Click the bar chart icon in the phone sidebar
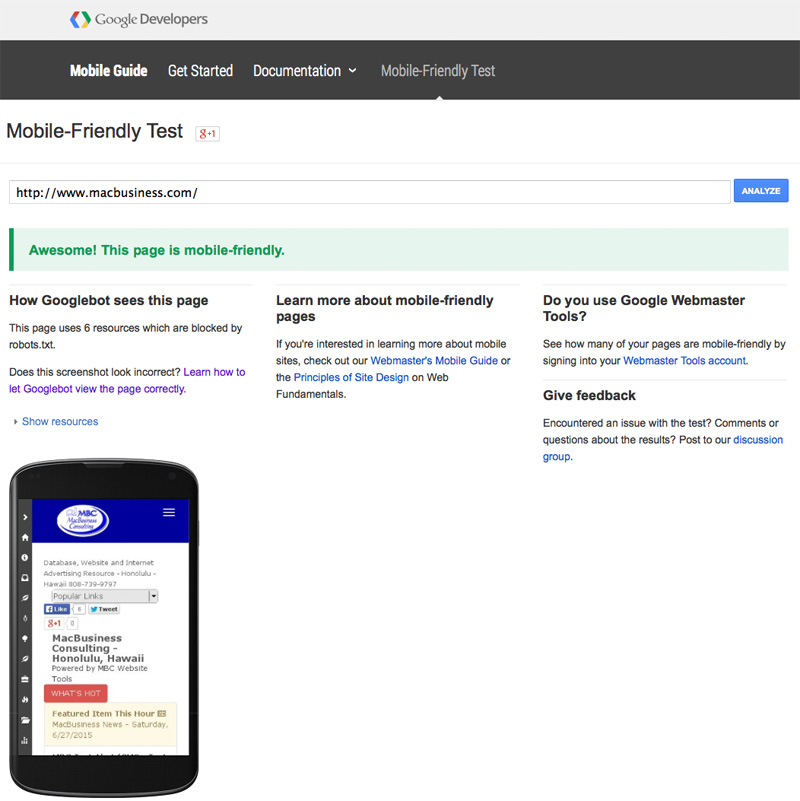The image size is (800, 801). (25, 740)
